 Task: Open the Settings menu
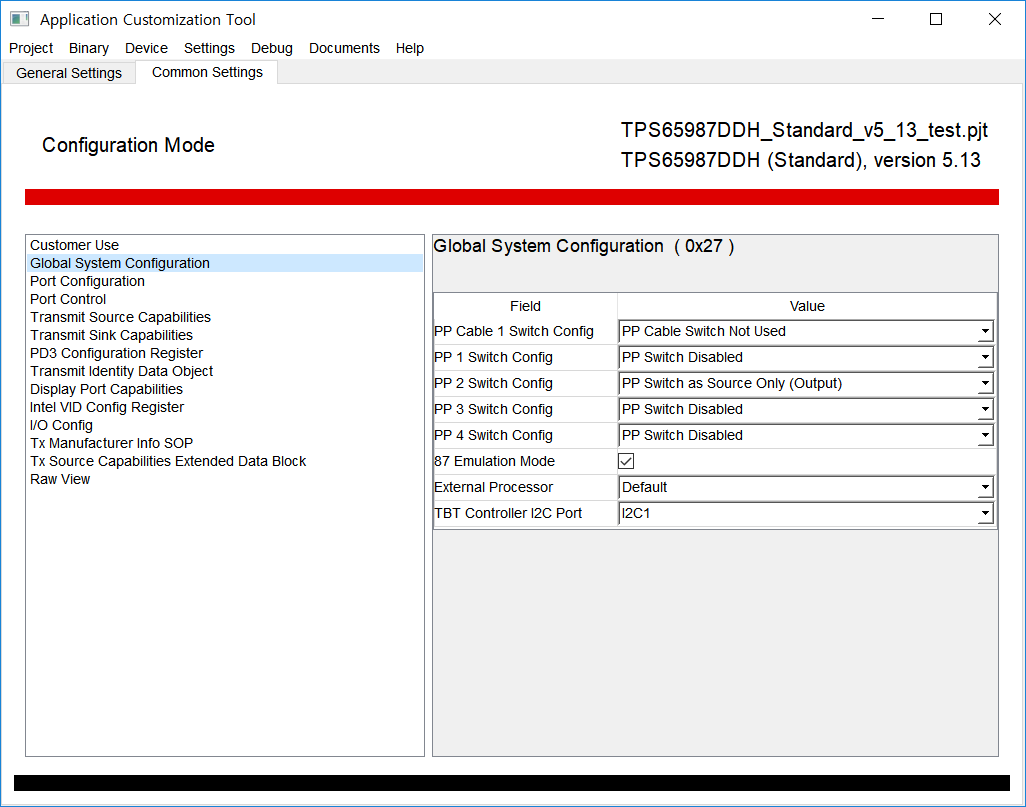pyautogui.click(x=209, y=48)
